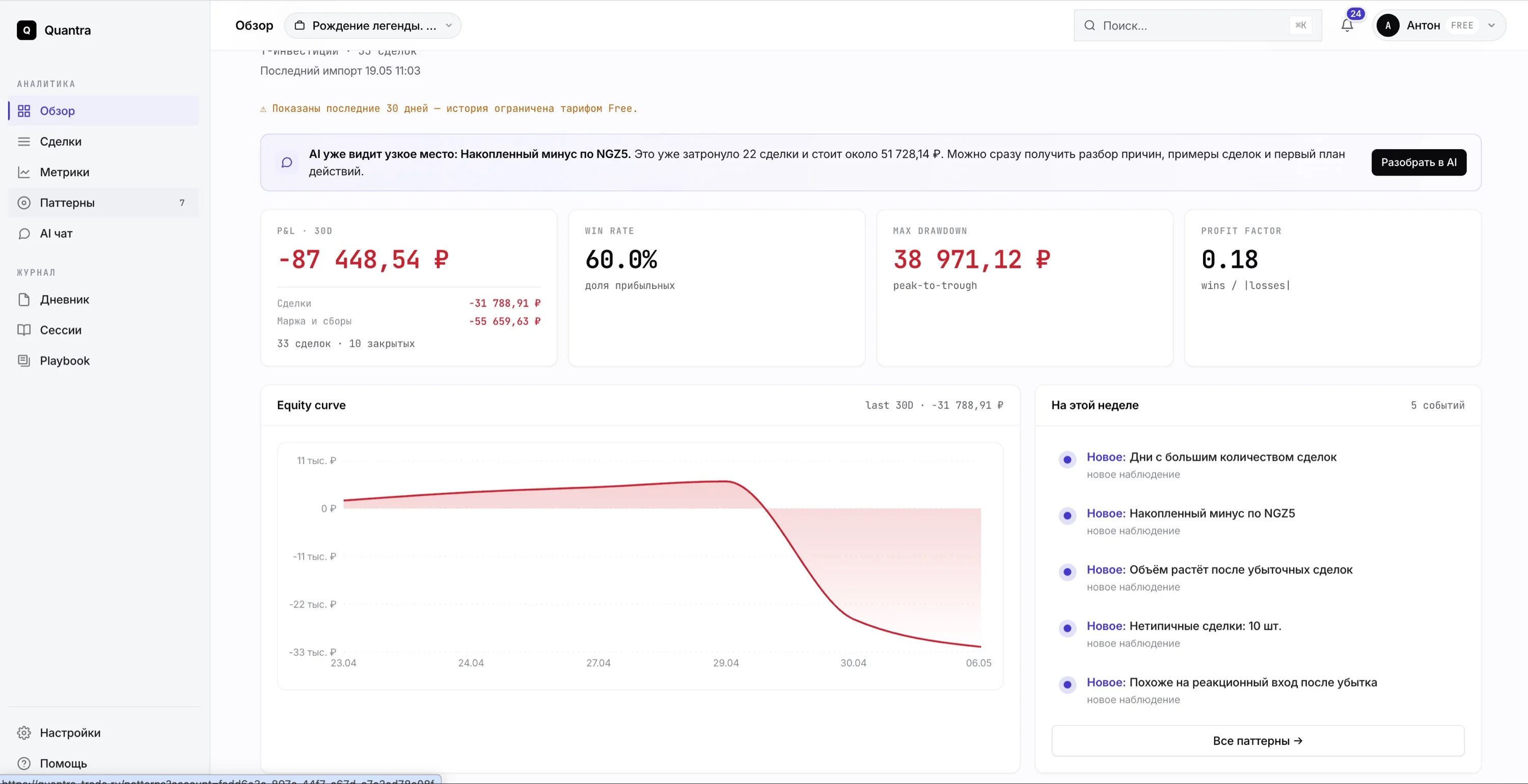Viewport: 1528px width, 784px height.
Task: Click the 5 событий counter
Action: click(x=1438, y=405)
